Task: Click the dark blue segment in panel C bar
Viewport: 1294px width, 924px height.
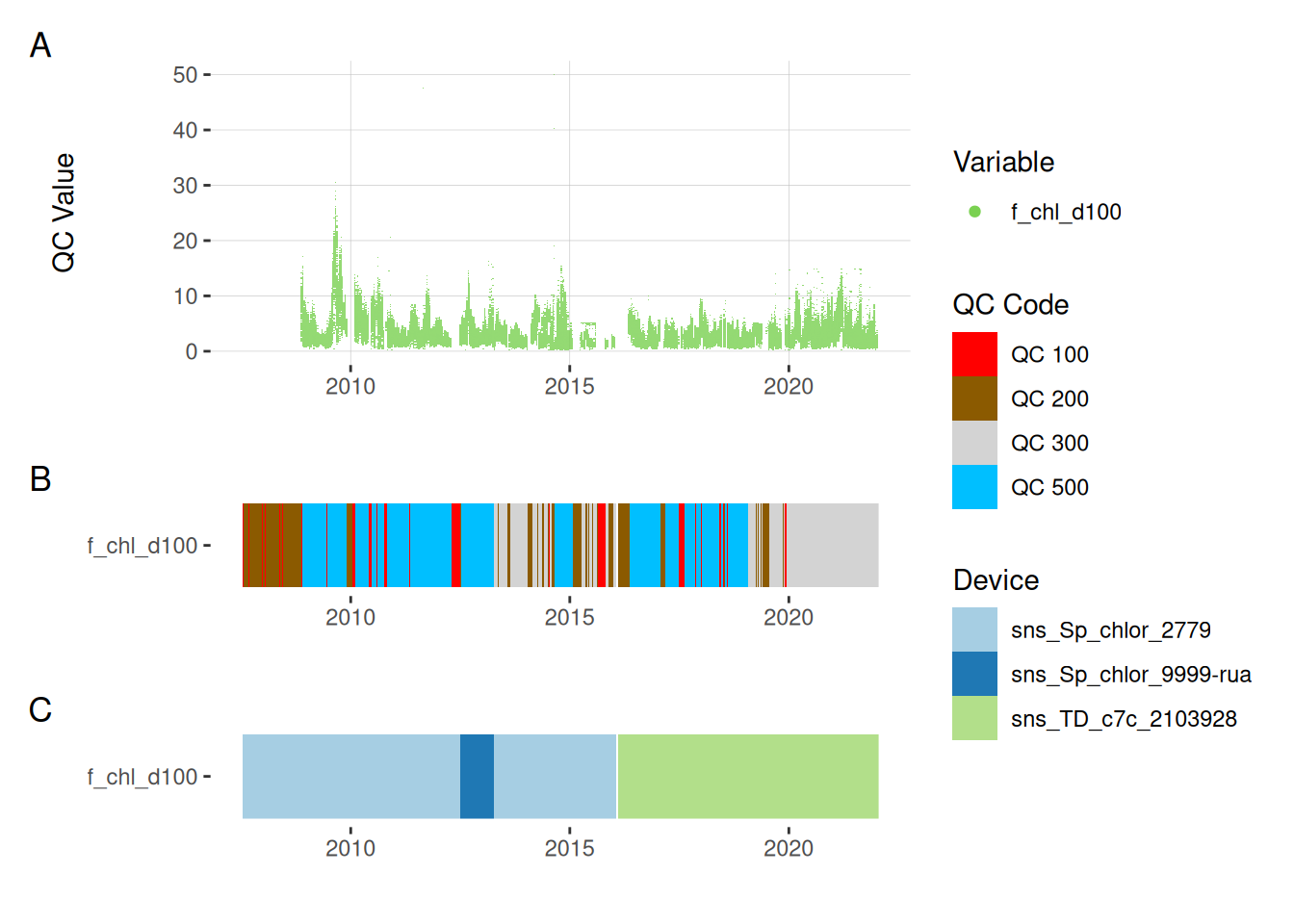Action: pos(477,776)
